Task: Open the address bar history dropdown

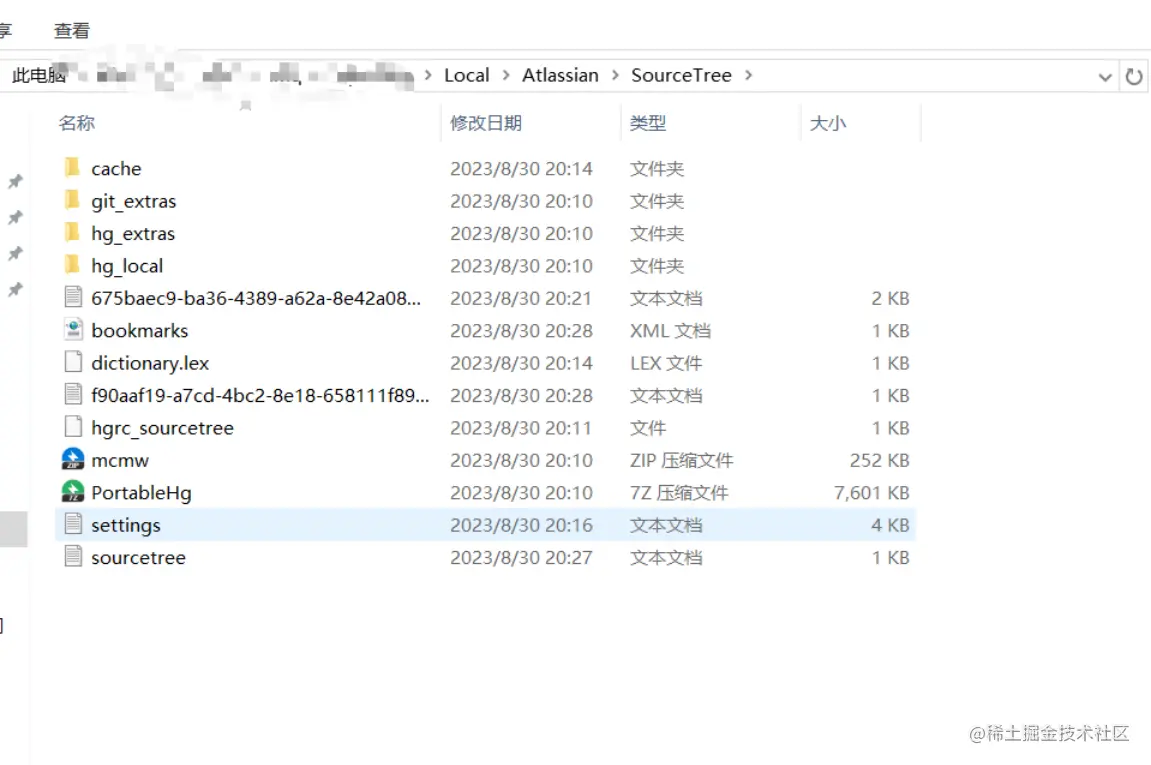Action: [x=1105, y=76]
